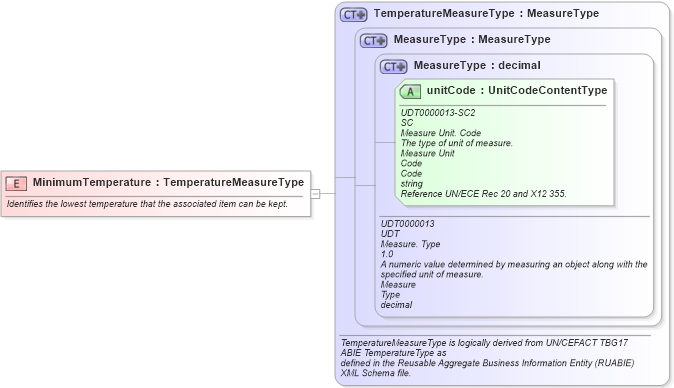Select the MinimumTemperature : TemperatureMeasureType title
The image size is (674, 388).
tap(168, 182)
